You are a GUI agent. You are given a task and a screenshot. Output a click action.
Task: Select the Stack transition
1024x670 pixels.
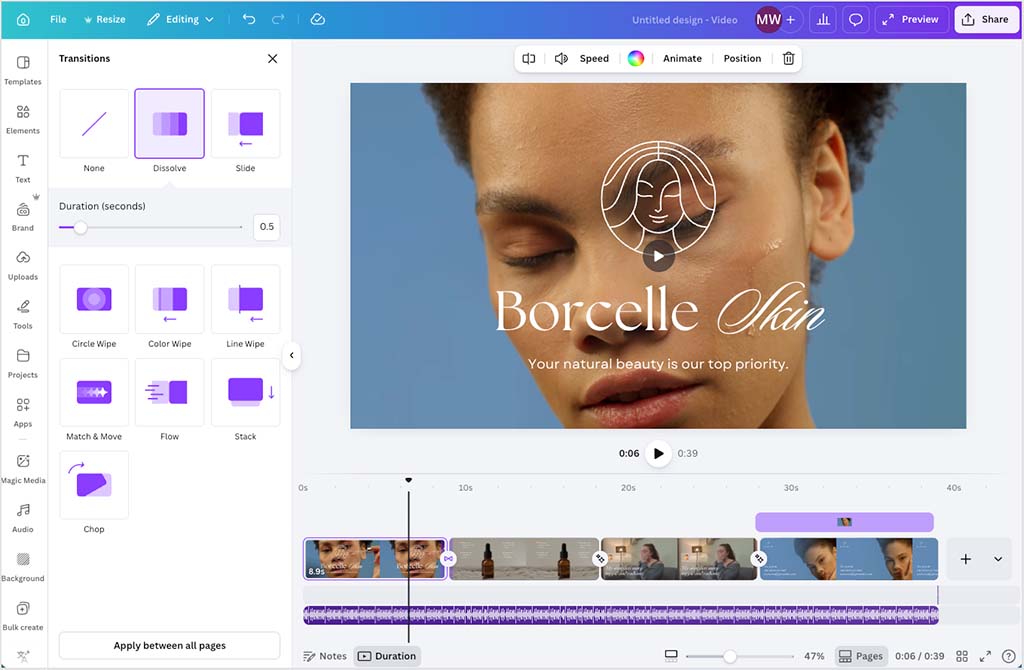[x=246, y=392]
